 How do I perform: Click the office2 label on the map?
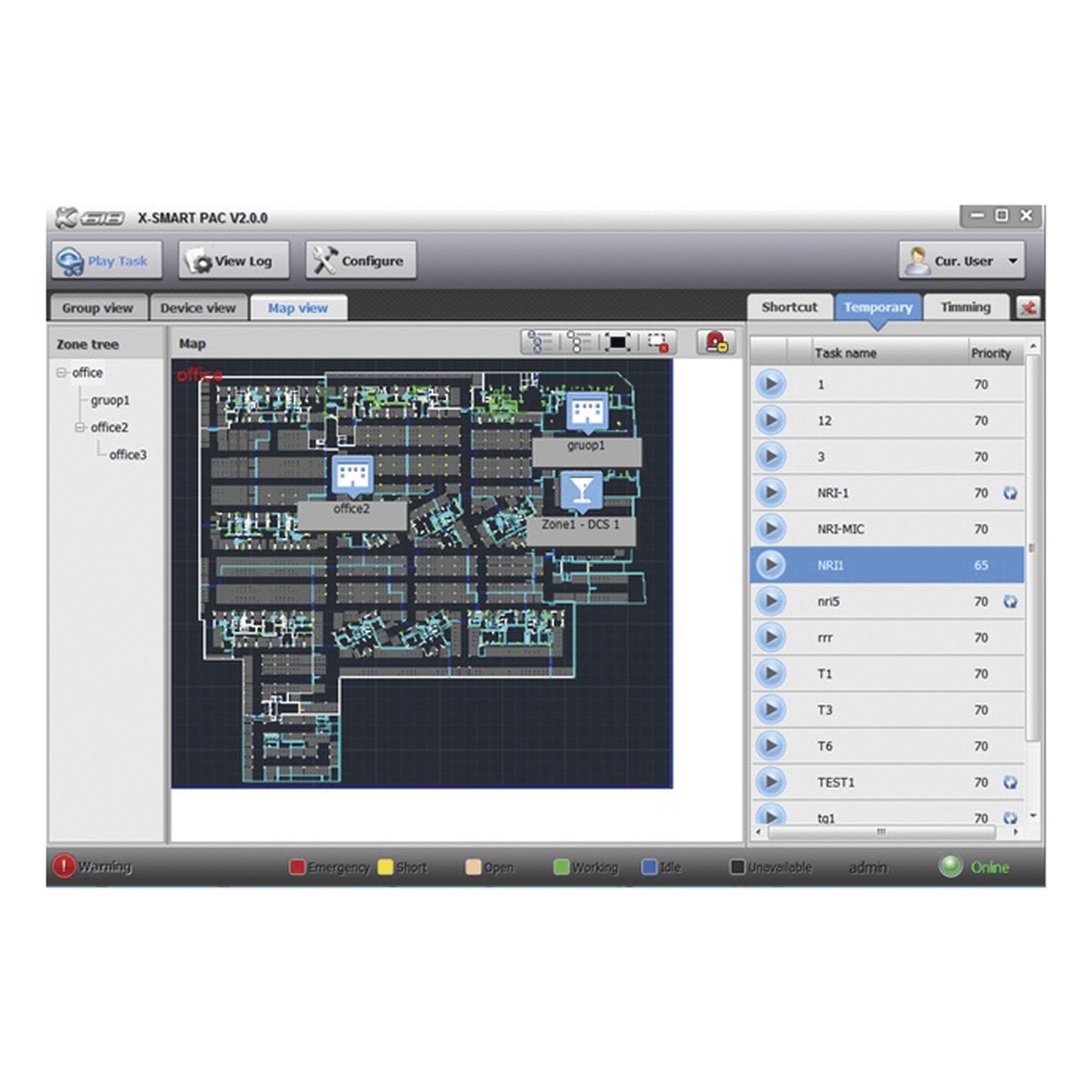[x=352, y=515]
